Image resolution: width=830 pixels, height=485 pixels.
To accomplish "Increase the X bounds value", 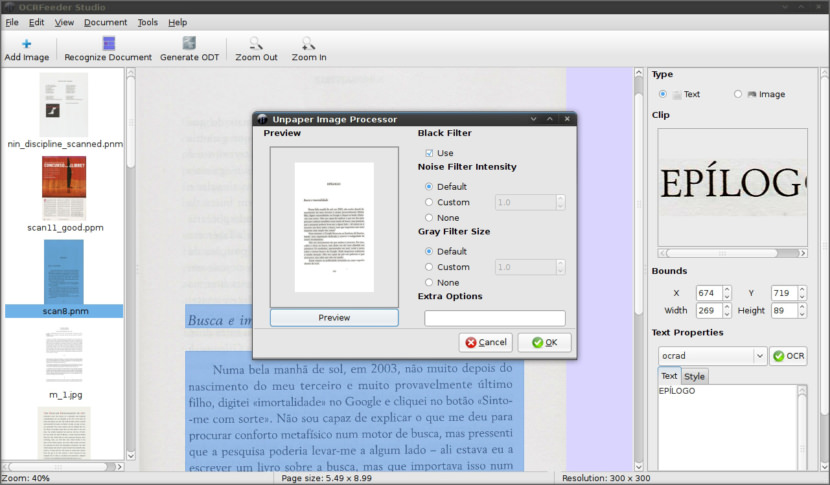I will 727,289.
